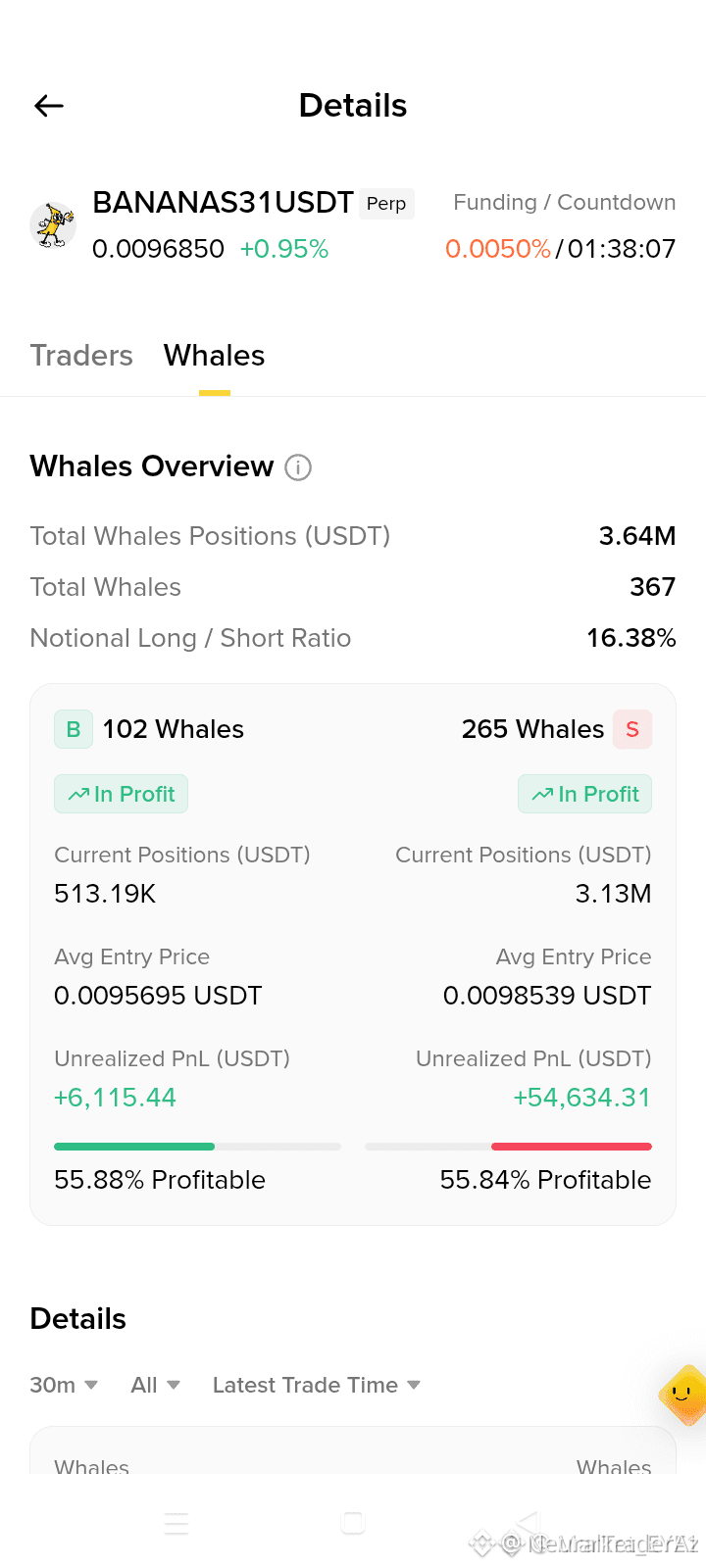The width and height of the screenshot is (706, 1568).
Task: Tap the BANANAS31USDT pair name
Action: tap(223, 203)
